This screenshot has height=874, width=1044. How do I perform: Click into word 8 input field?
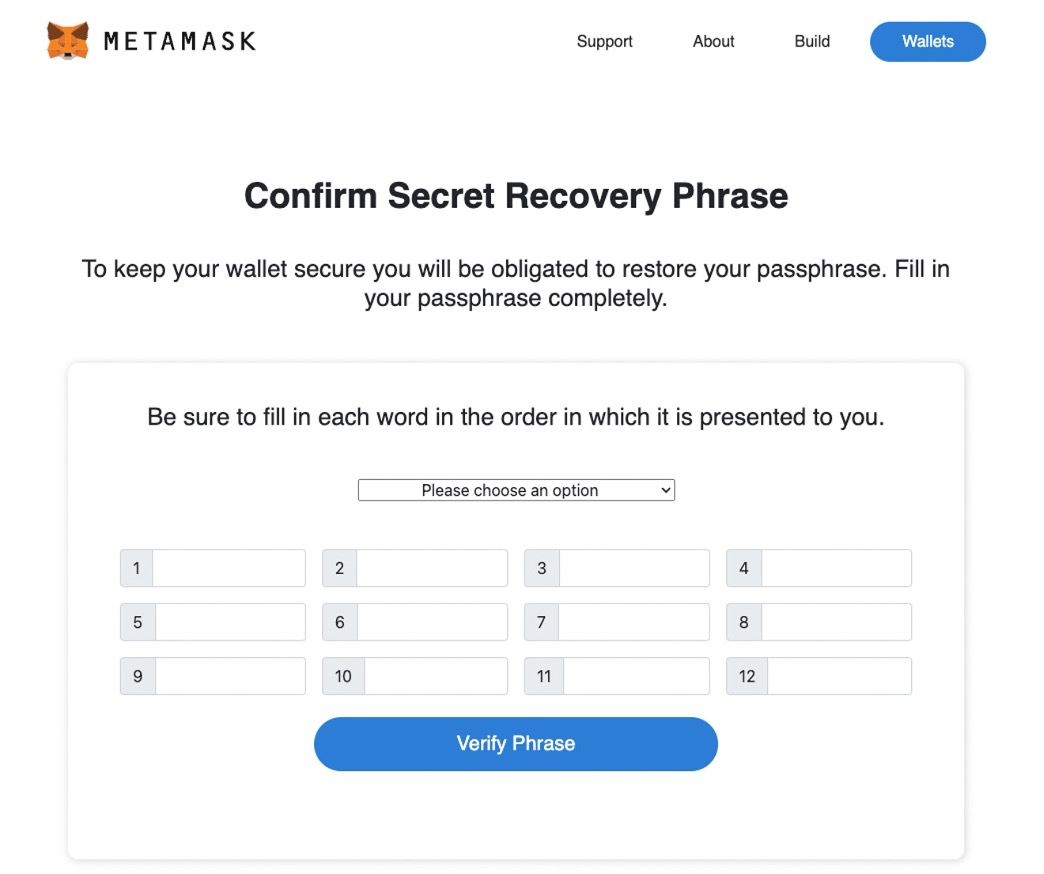(835, 622)
